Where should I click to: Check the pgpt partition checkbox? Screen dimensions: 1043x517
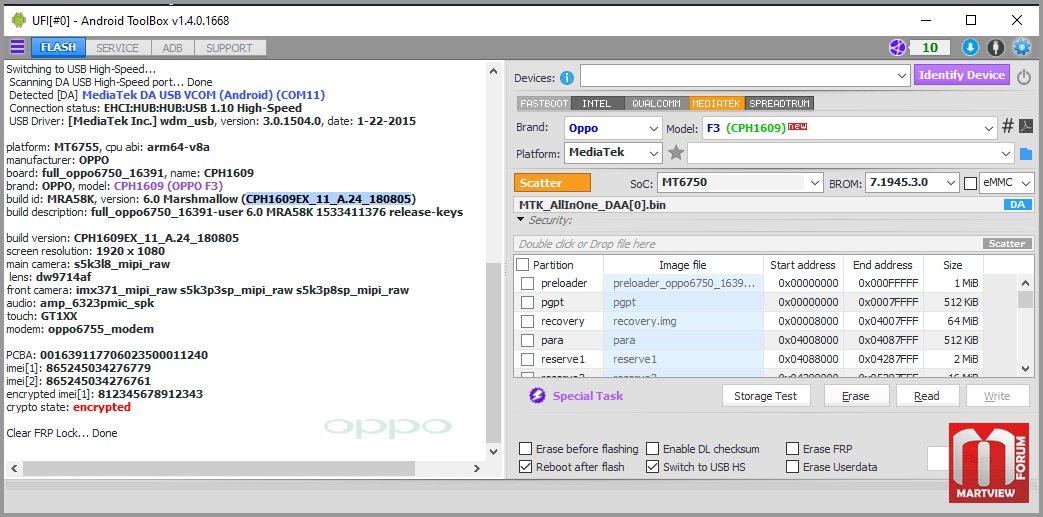[x=527, y=303]
